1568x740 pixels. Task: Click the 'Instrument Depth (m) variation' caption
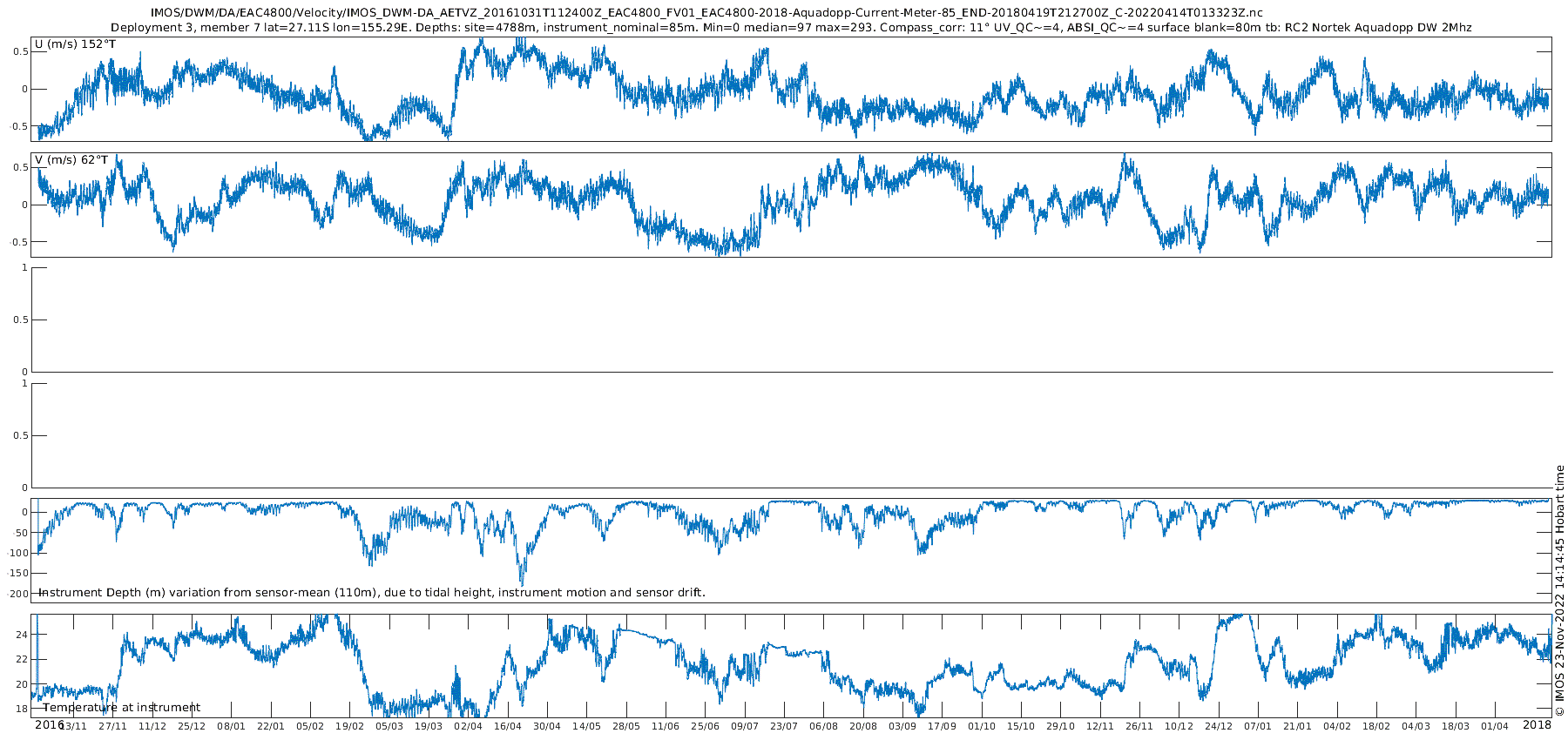click(x=372, y=593)
